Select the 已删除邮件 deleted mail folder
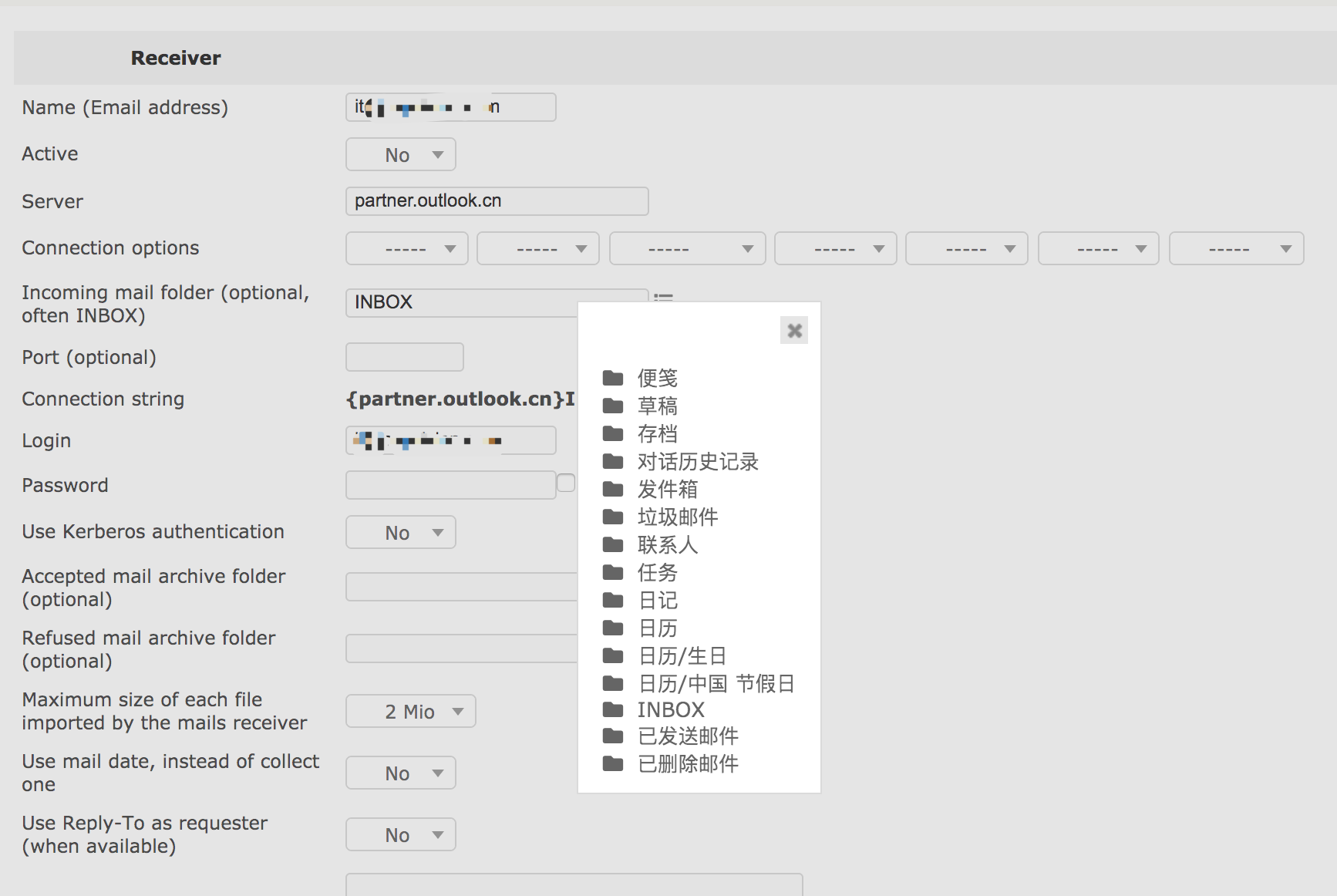Screen dimensions: 1337x896 (685, 763)
